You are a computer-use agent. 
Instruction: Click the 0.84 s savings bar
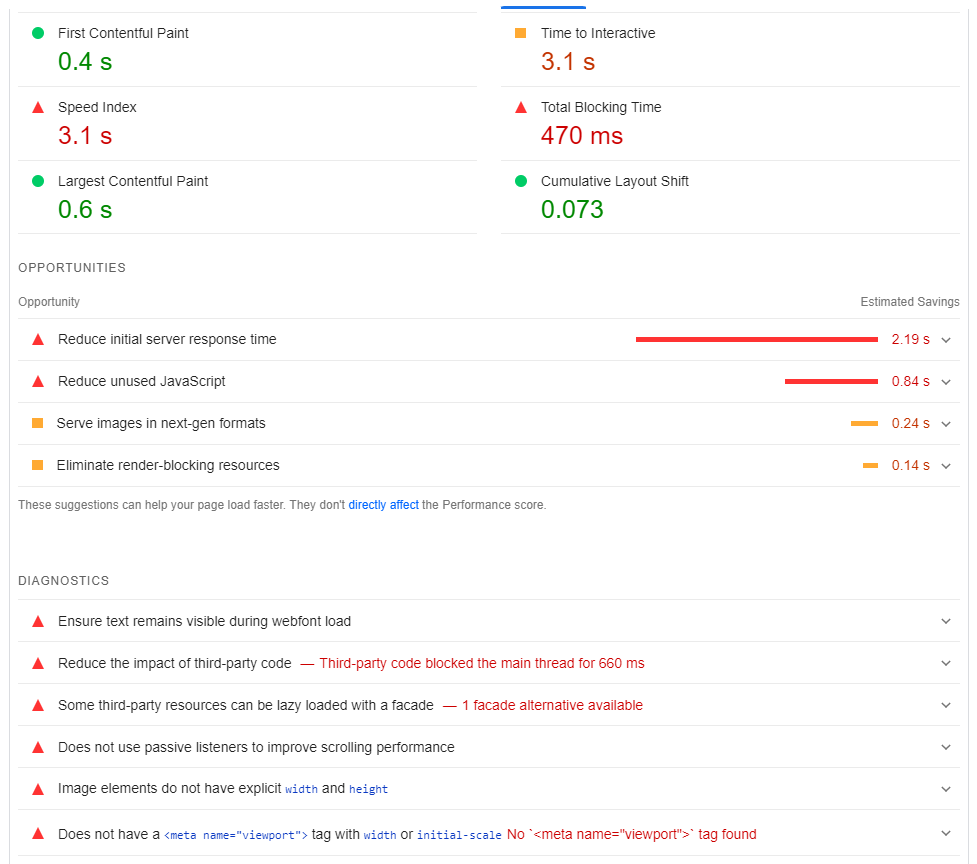click(x=831, y=381)
